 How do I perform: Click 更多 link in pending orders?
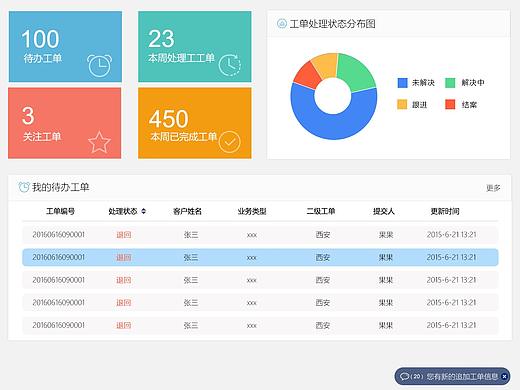[x=493, y=188]
